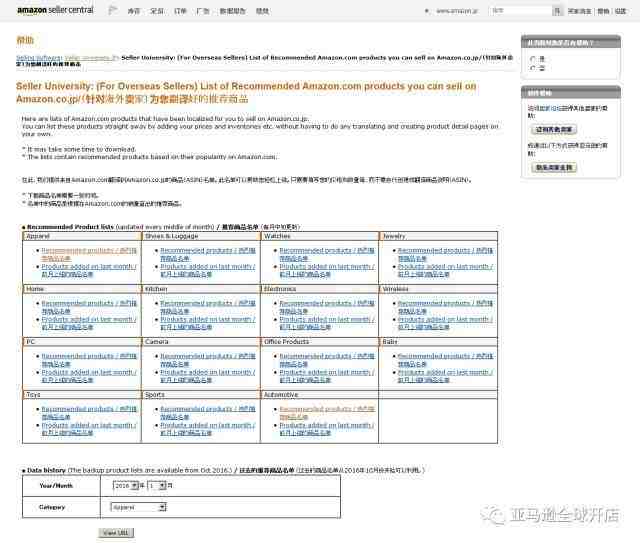Click into the header search field

click(x=520, y=11)
